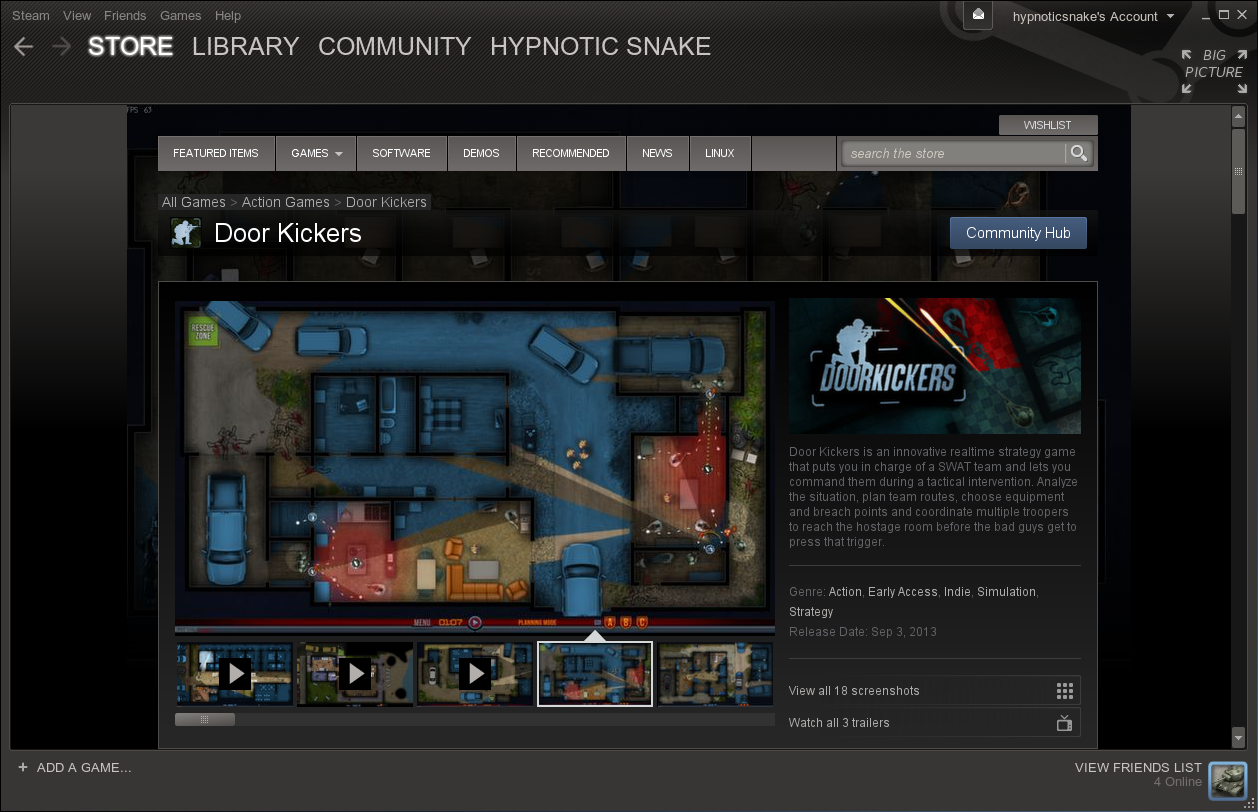Open the inbox envelope notification icon

coord(978,15)
